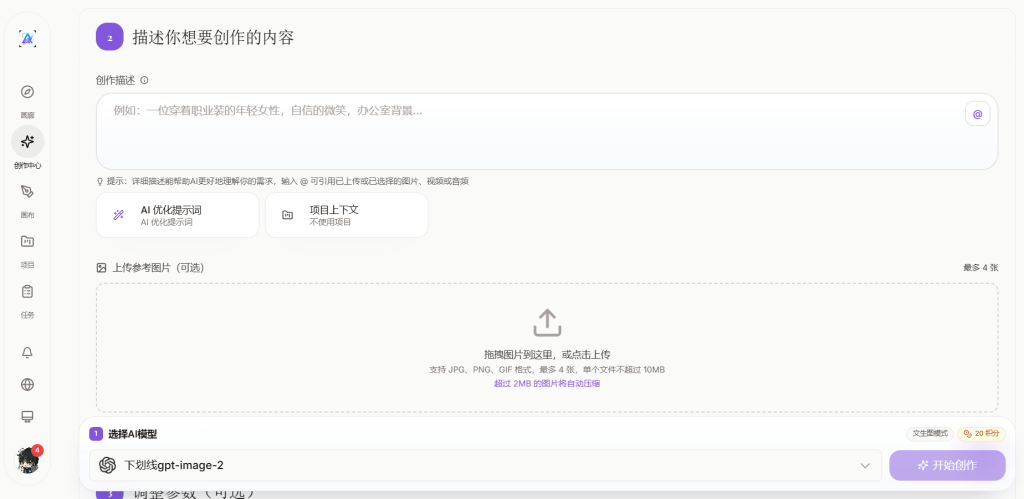Screen dimensions: 1024x499
Task: Open the 项目 folder icon in sidebar
Action: [x=27, y=241]
